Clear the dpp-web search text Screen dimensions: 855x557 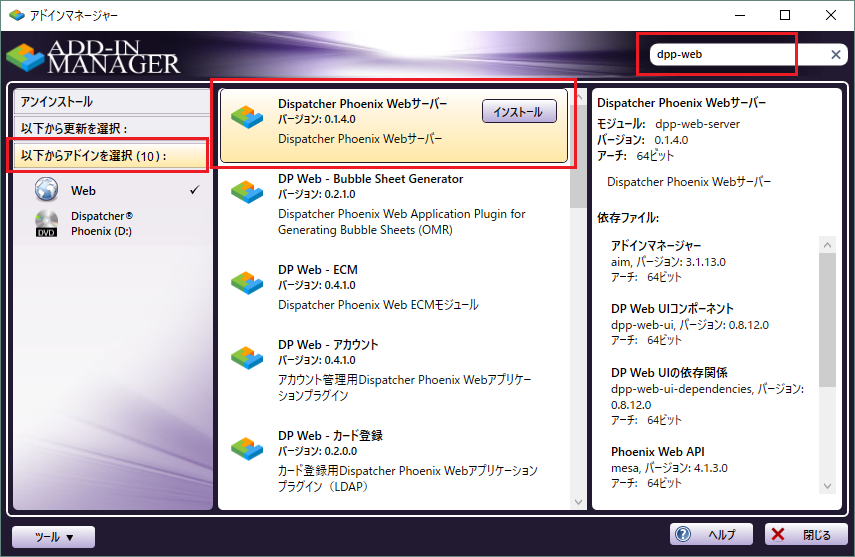tap(835, 55)
